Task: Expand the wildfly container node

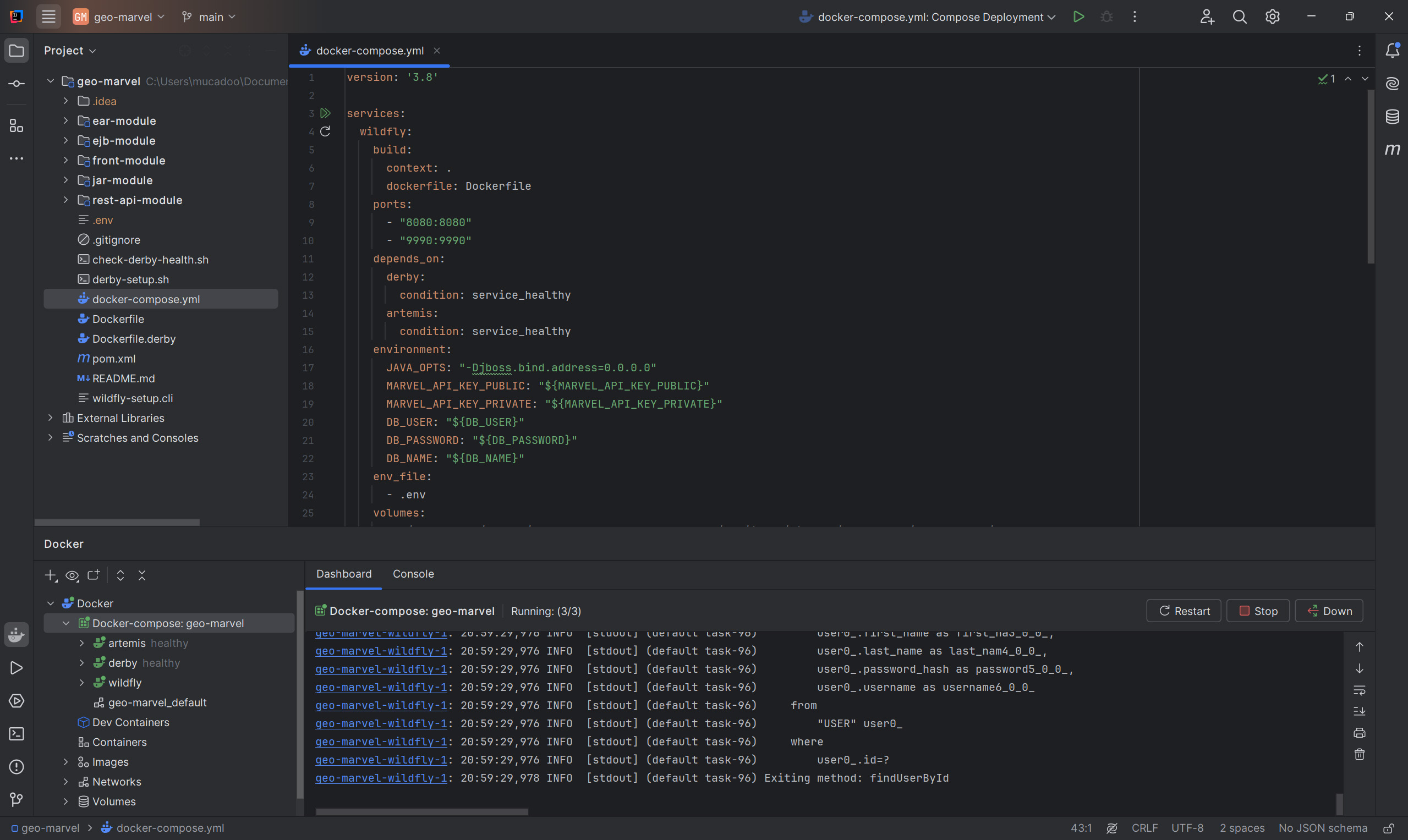Action: [81, 683]
